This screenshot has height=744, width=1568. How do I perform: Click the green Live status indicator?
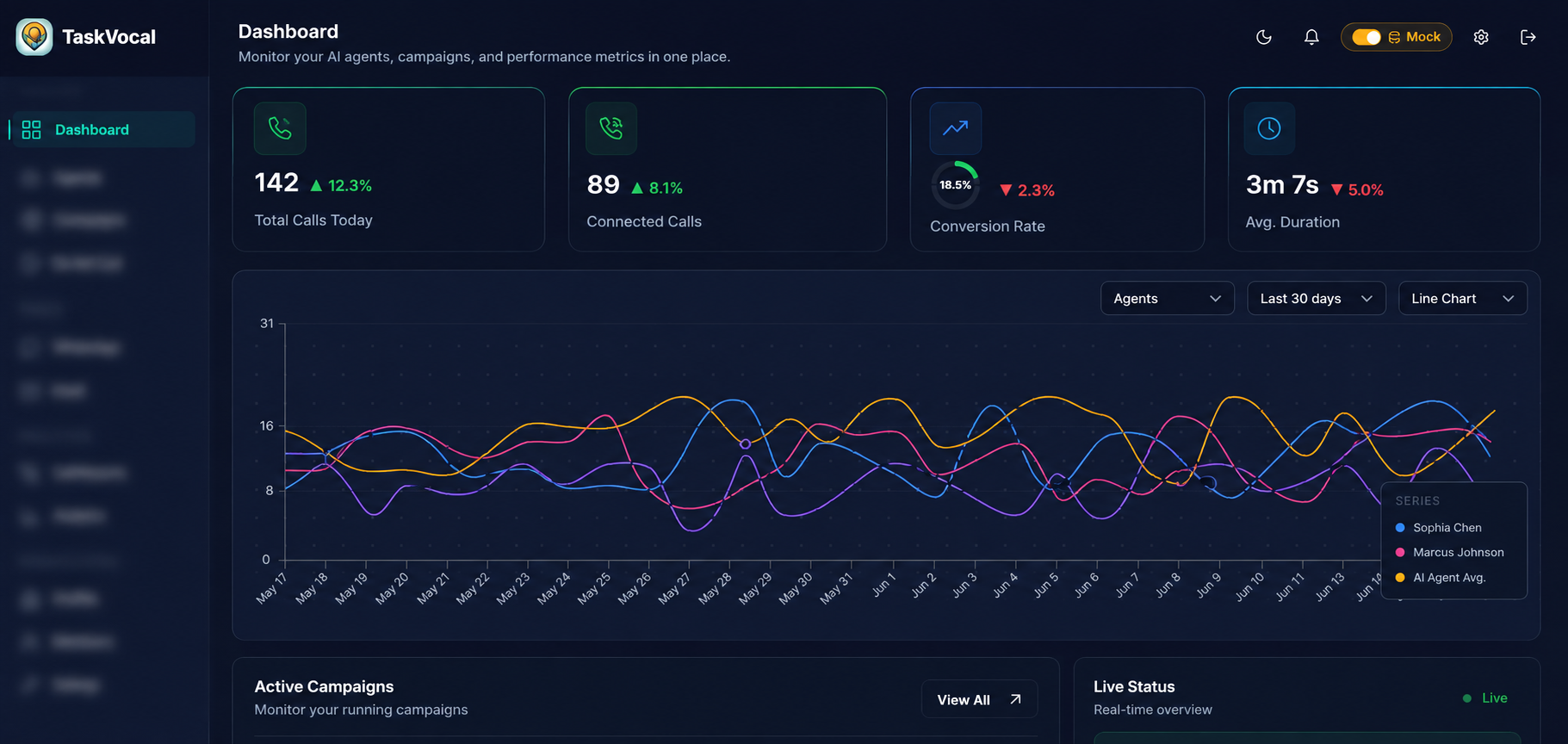1485,697
